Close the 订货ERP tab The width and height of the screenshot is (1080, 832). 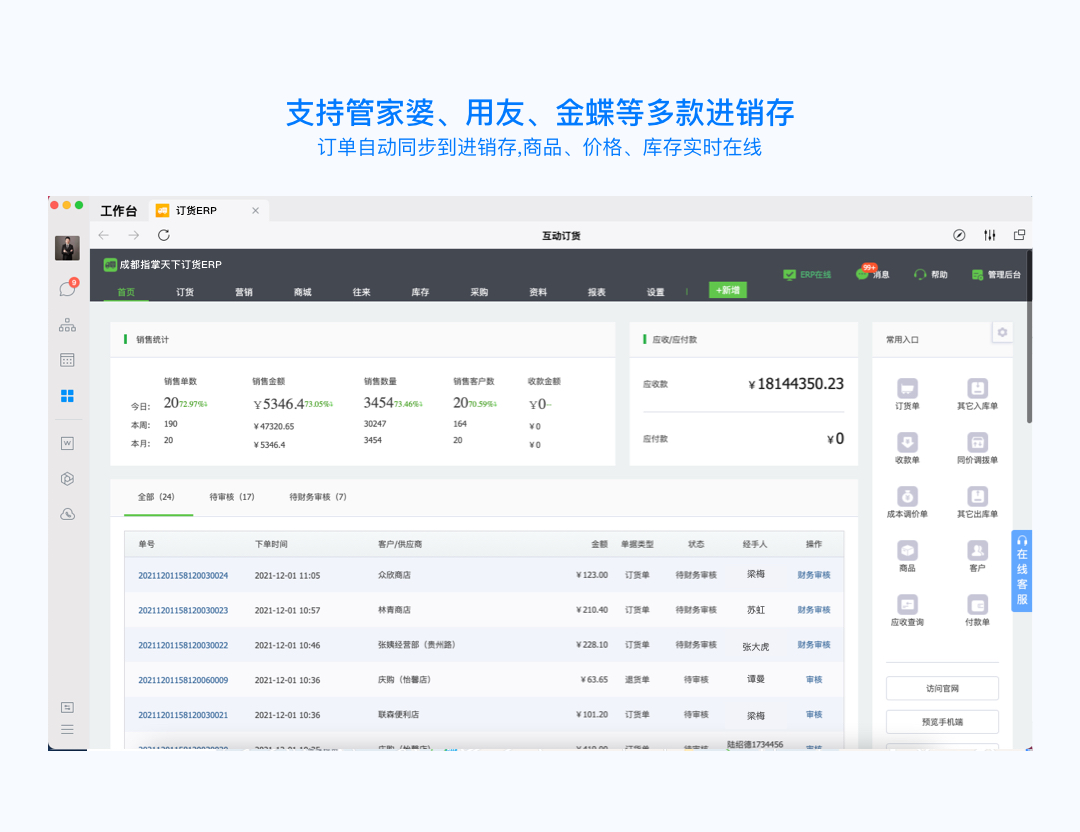[256, 211]
